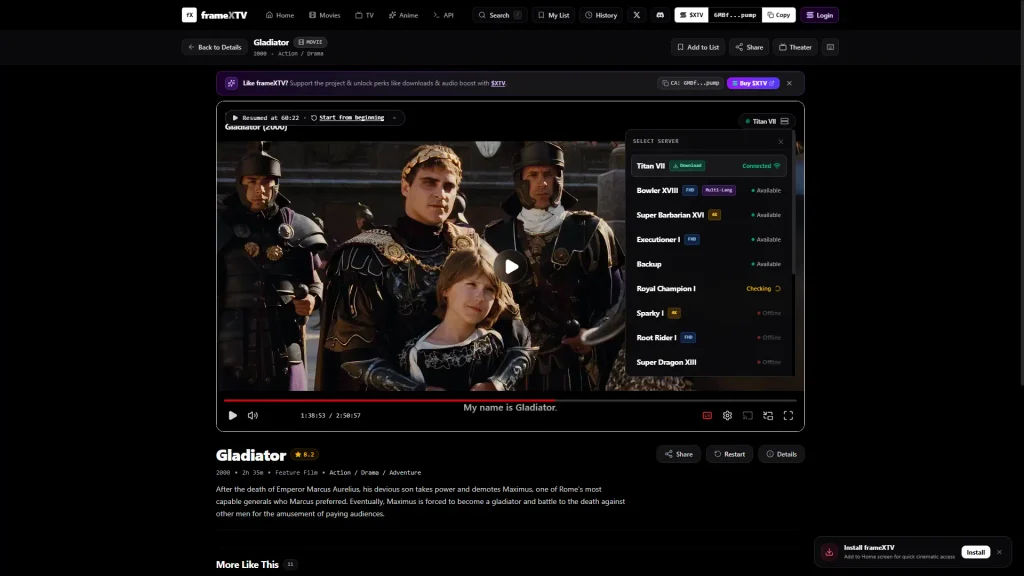
Task: Select the Super Barbarian XVI server
Action: point(709,215)
